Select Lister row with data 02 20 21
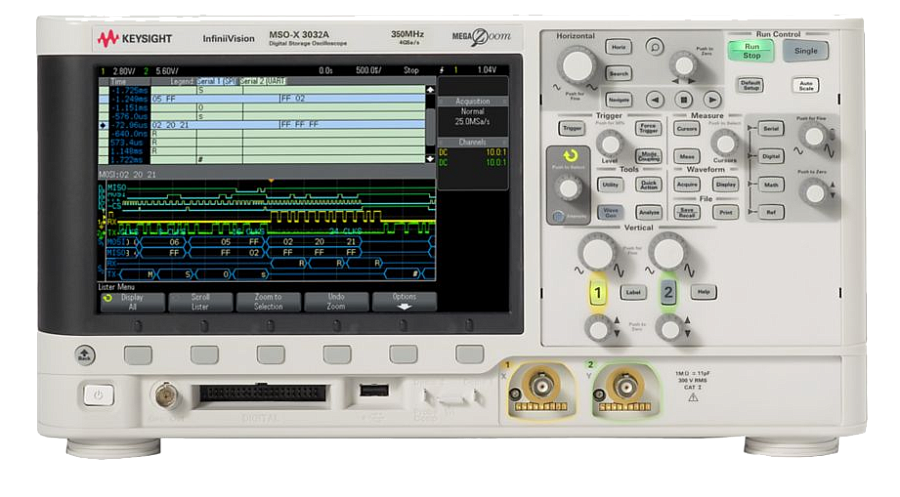 (262, 125)
